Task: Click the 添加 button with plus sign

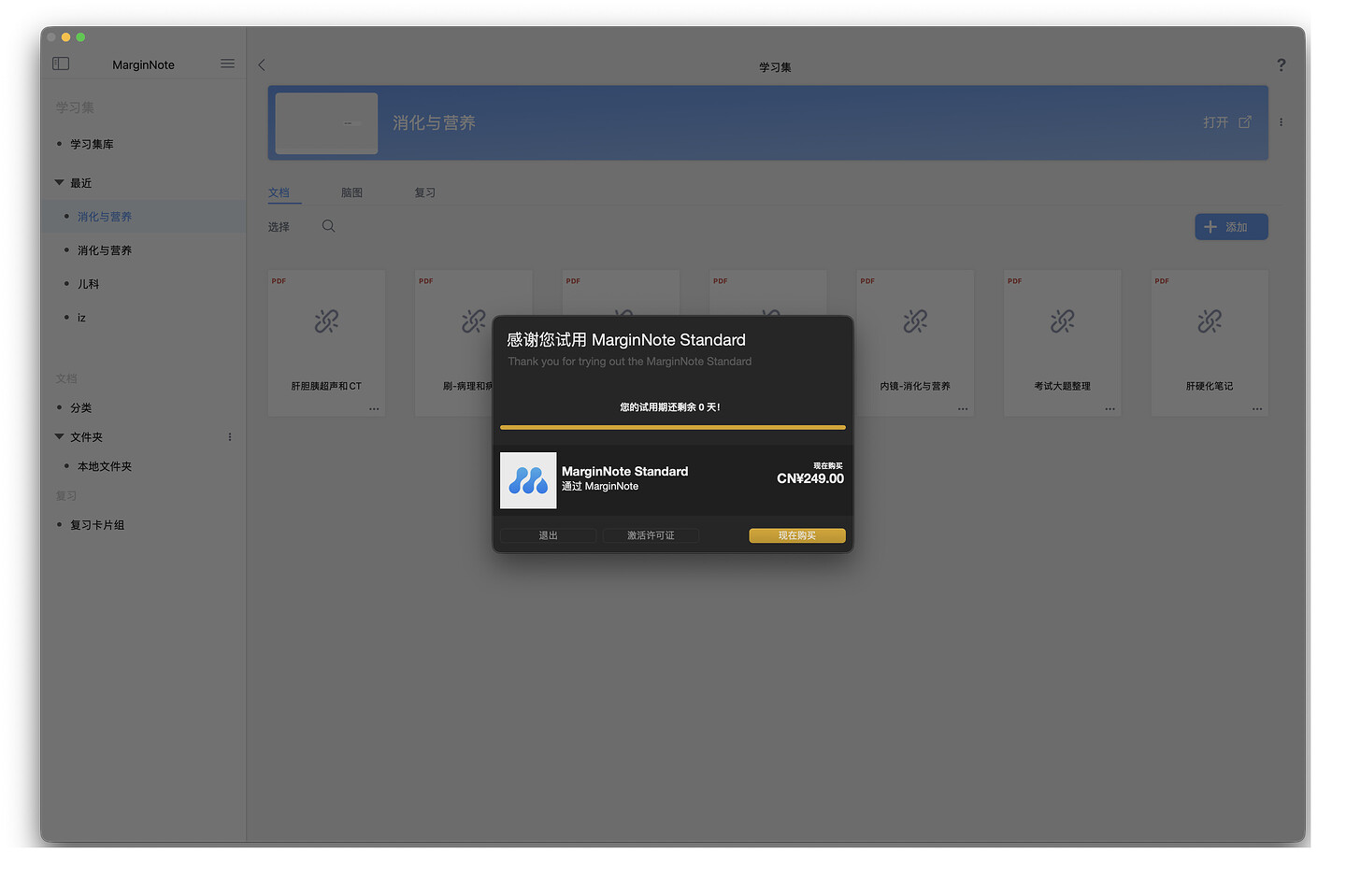Action: click(1231, 227)
